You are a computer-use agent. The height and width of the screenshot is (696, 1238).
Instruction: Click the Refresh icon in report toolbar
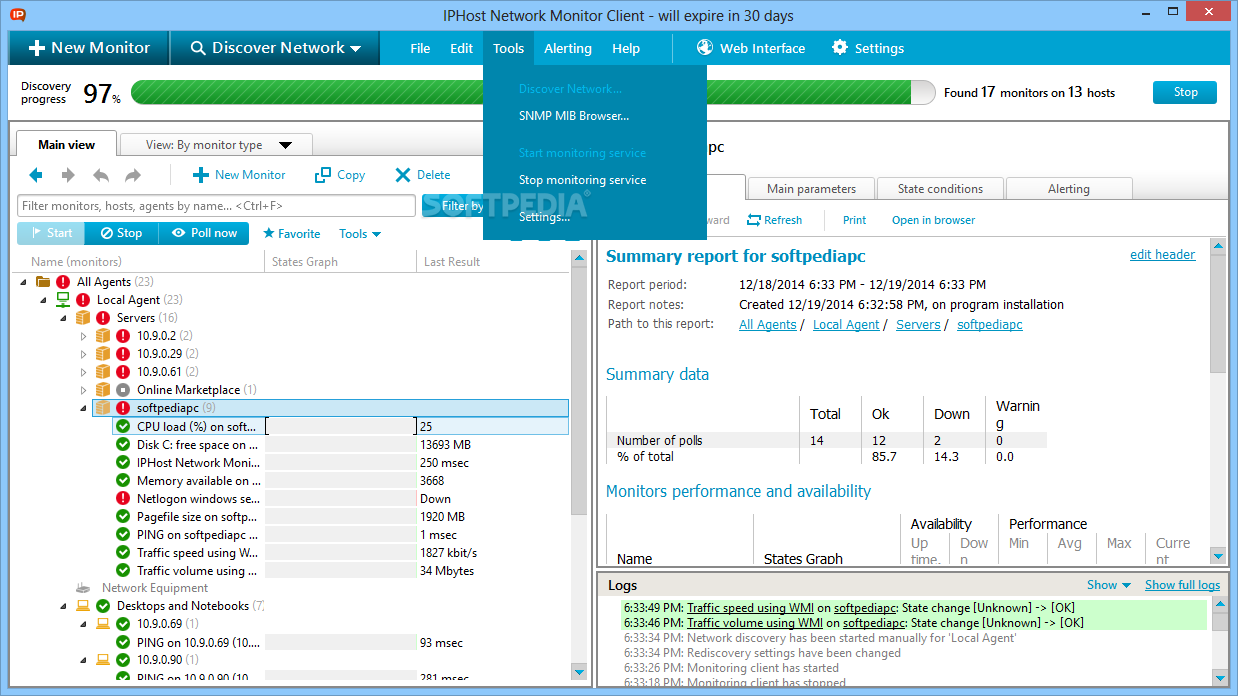754,220
